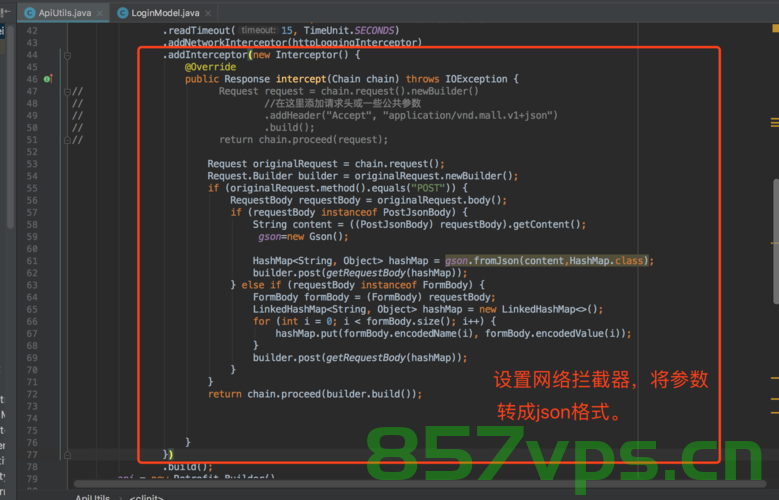This screenshot has width=779, height=500.
Task: Click the editor vertical scrollbar thumb
Action: (x=776, y=241)
